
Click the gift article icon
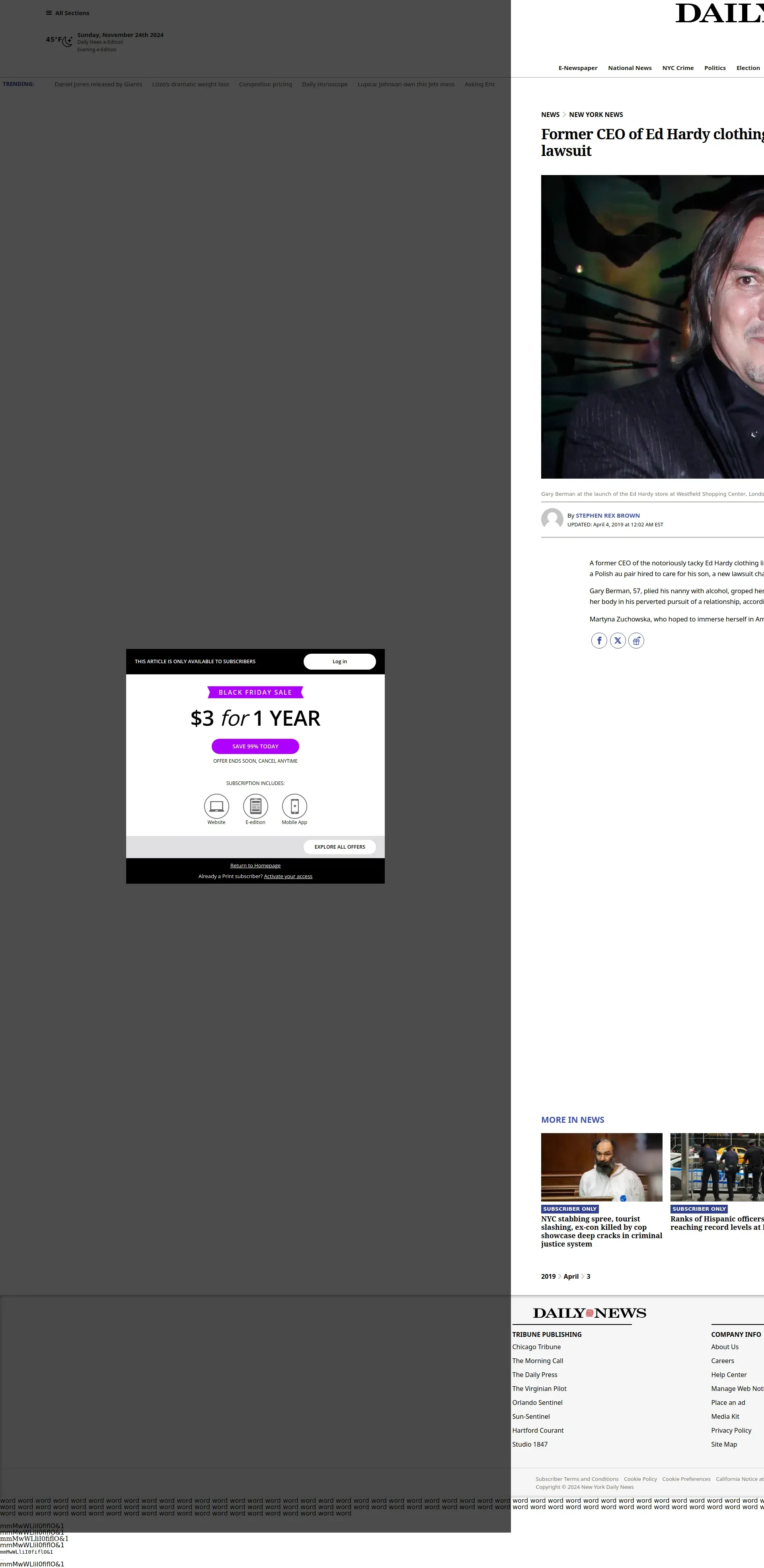pyautogui.click(x=636, y=640)
